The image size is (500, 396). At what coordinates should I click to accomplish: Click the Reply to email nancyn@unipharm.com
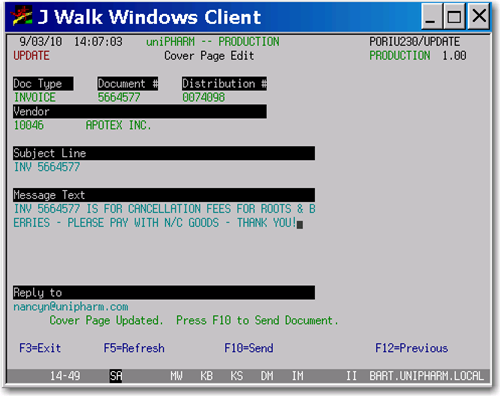coord(71,306)
